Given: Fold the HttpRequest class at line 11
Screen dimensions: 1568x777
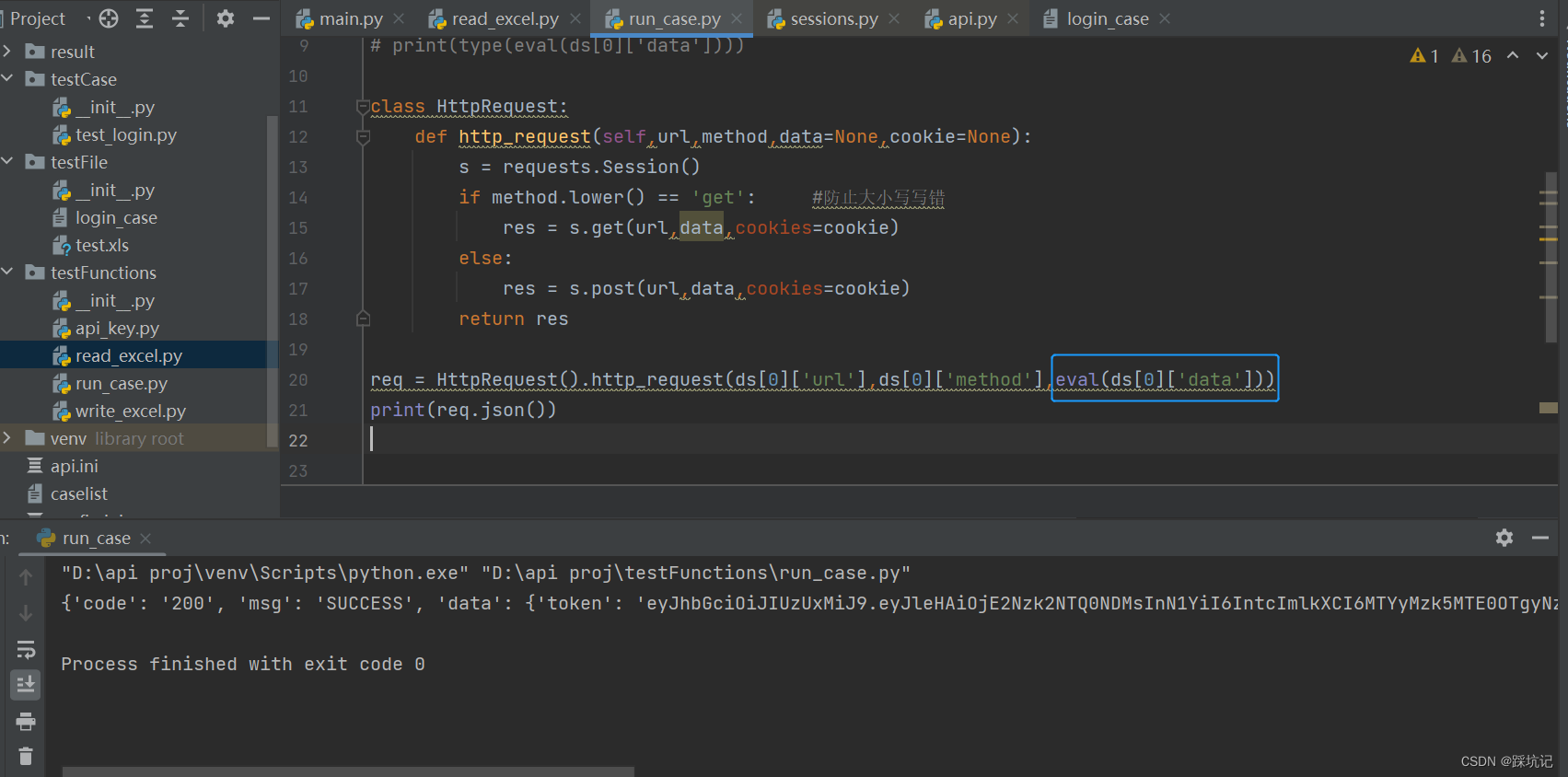Looking at the screenshot, I should (363, 107).
